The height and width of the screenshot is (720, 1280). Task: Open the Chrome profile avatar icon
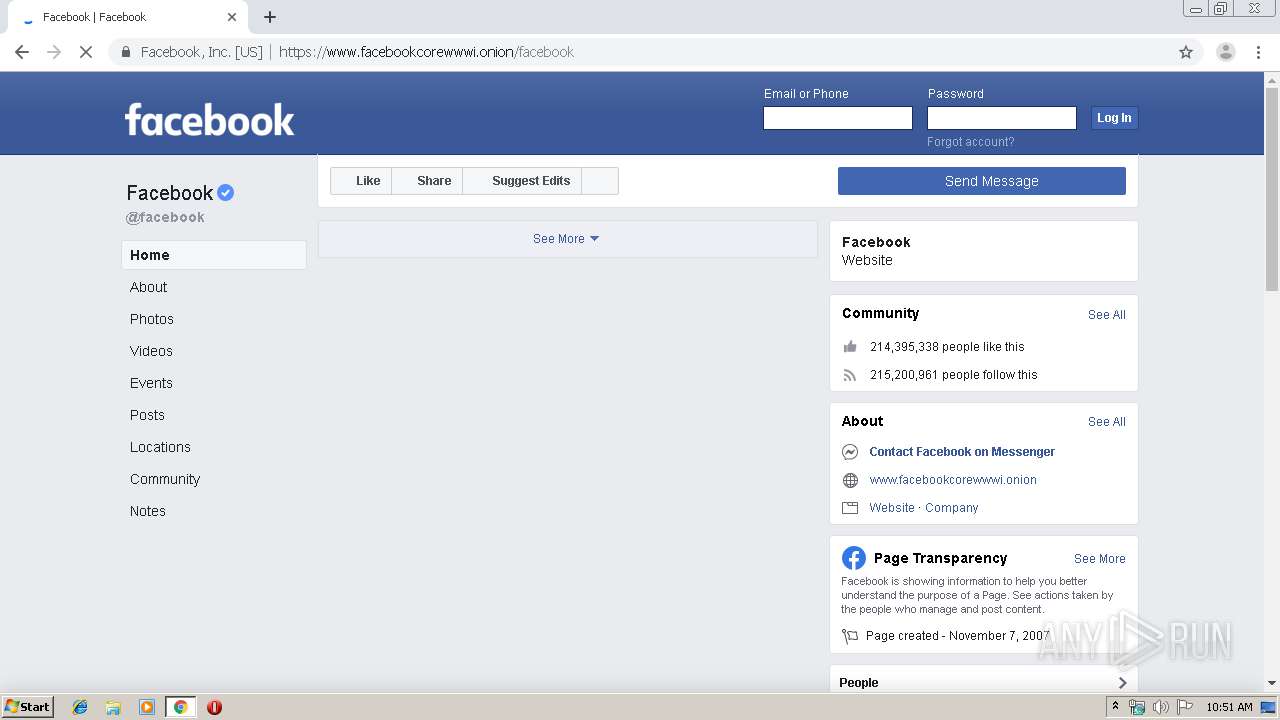(x=1226, y=52)
